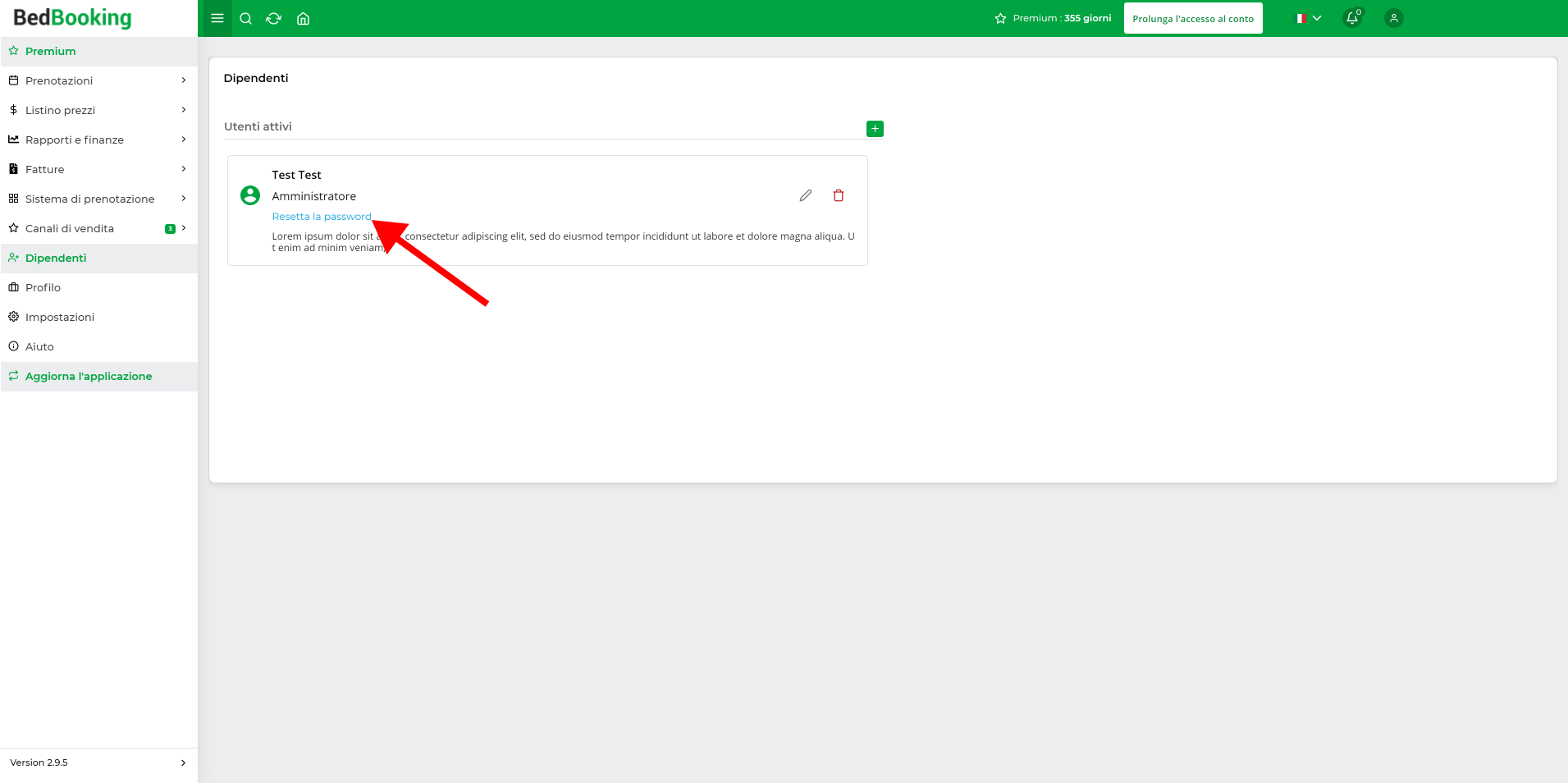Viewport: 1568px width, 783px height.
Task: Add new employee with green plus
Action: (x=875, y=129)
